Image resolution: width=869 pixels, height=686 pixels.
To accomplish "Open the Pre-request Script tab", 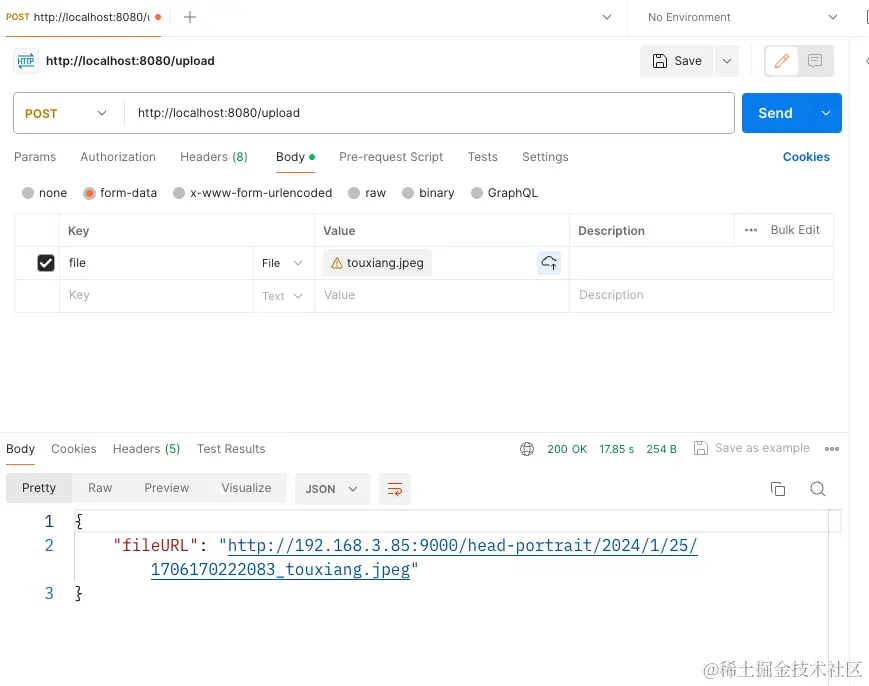I will coord(391,157).
